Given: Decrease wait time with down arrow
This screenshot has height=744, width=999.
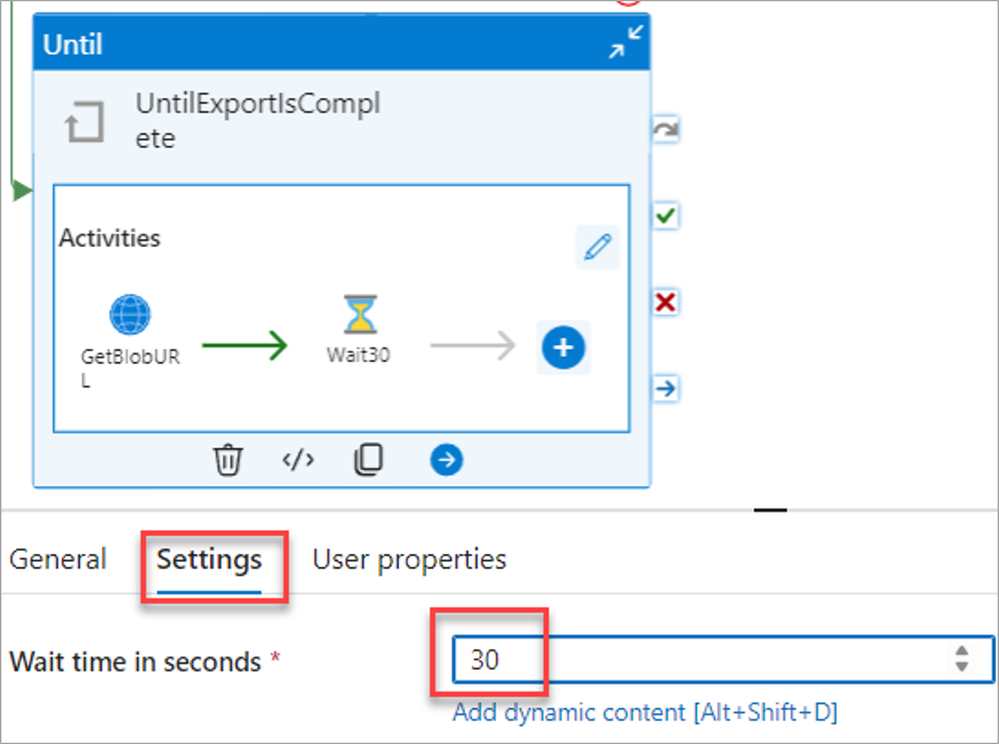Looking at the screenshot, I should pyautogui.click(x=962, y=666).
